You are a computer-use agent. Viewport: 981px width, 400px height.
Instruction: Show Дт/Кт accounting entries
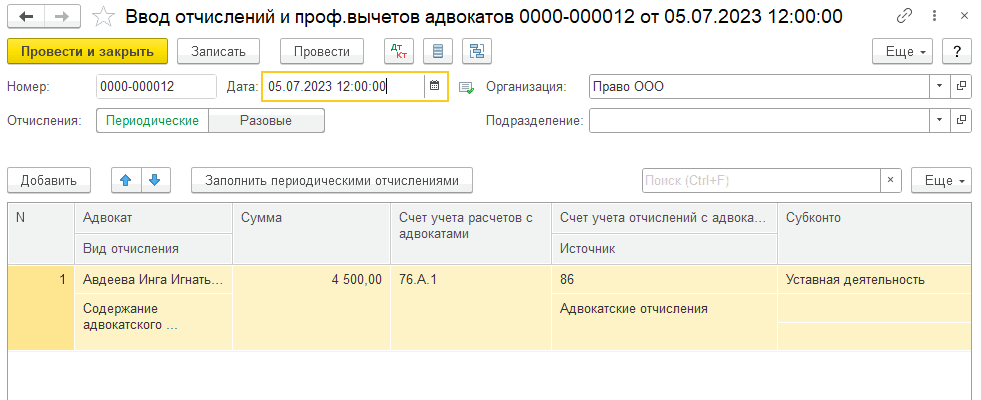tap(398, 51)
